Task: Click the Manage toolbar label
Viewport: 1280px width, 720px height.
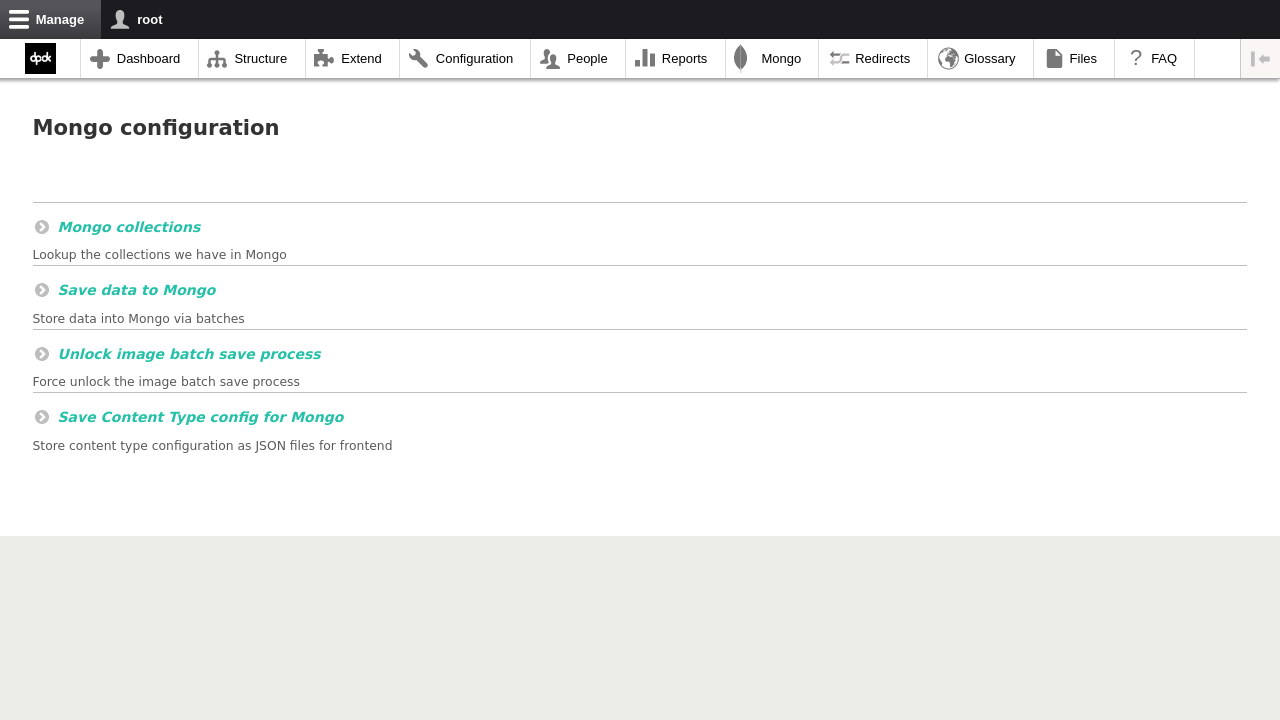Action: point(60,19)
